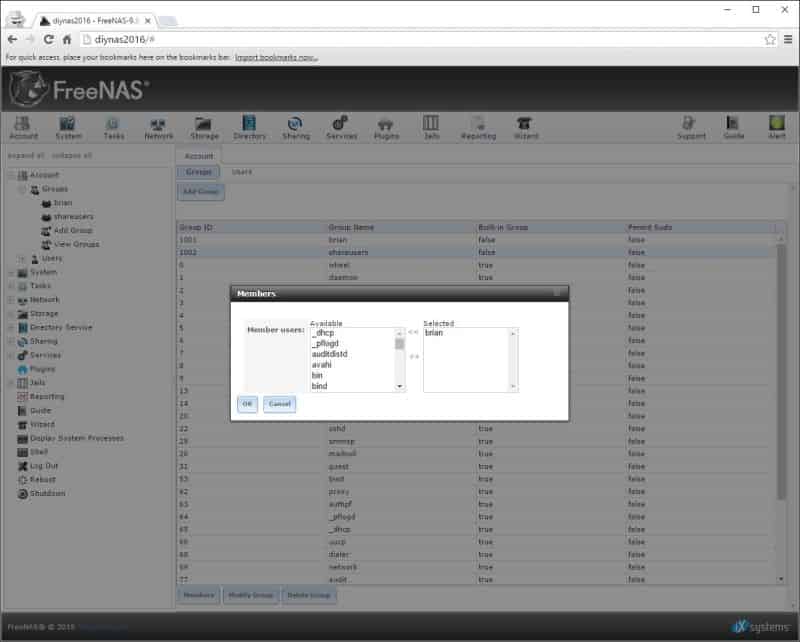
Task: Add user with the >> arrow button
Action: click(x=414, y=356)
